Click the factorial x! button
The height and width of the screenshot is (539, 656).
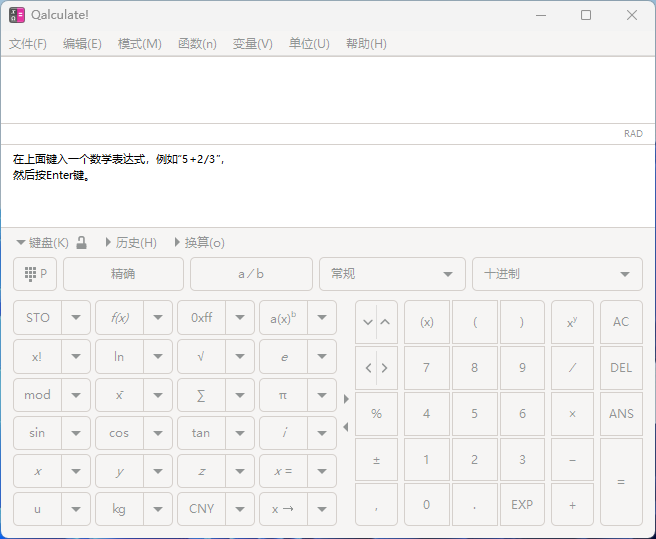click(x=37, y=357)
